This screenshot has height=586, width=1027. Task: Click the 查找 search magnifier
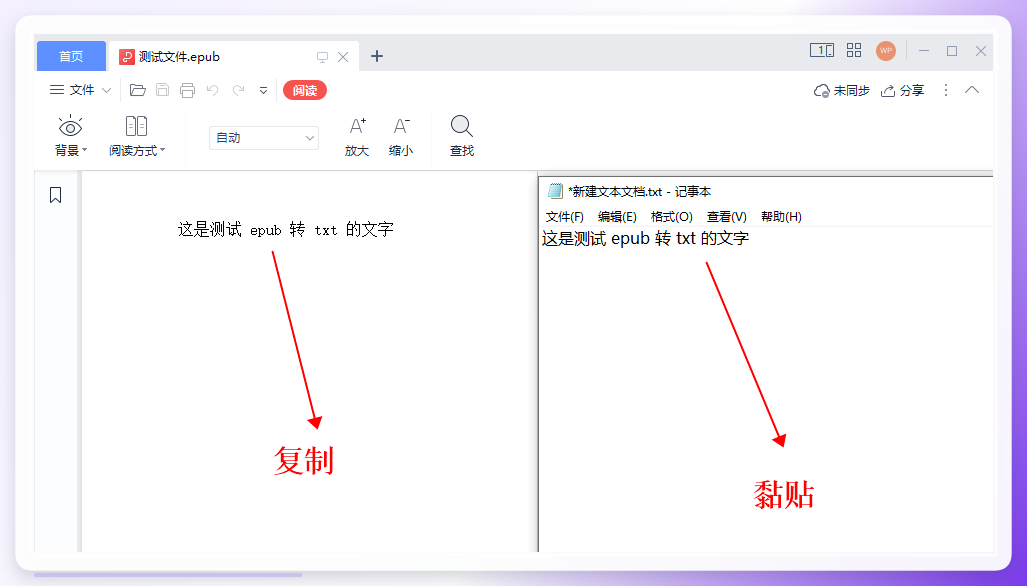click(x=462, y=136)
